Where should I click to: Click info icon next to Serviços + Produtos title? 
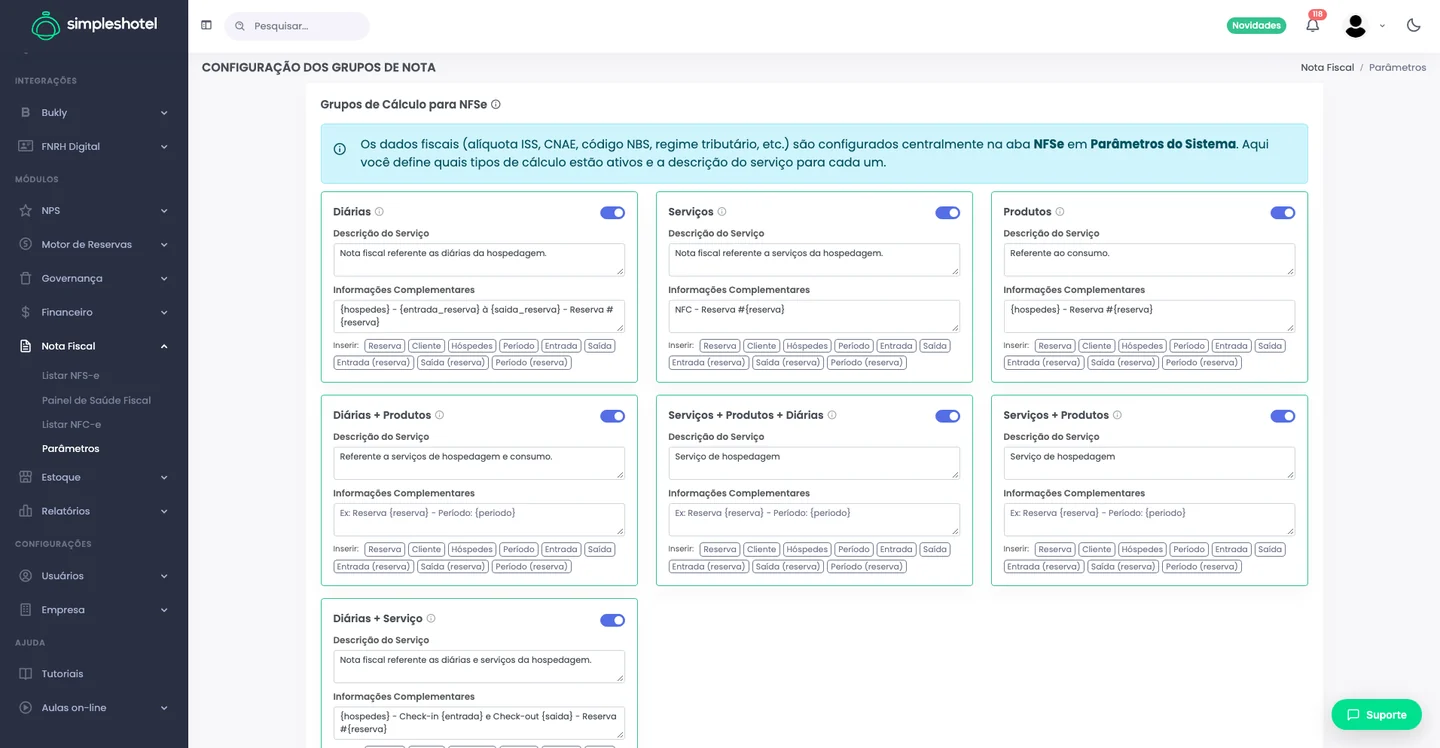[1117, 415]
